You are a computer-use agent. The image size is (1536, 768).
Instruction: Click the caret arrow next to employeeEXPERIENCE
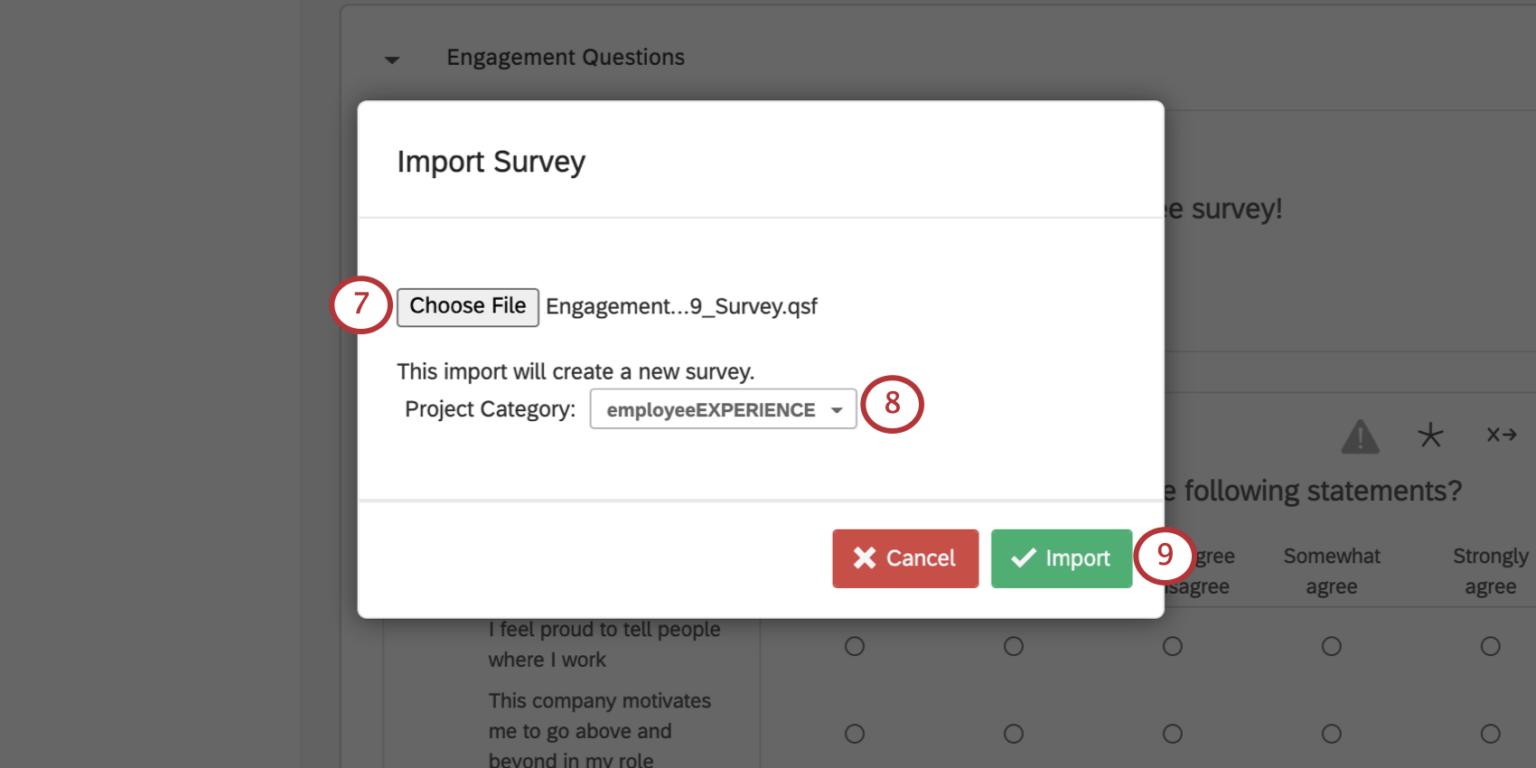click(x=838, y=409)
